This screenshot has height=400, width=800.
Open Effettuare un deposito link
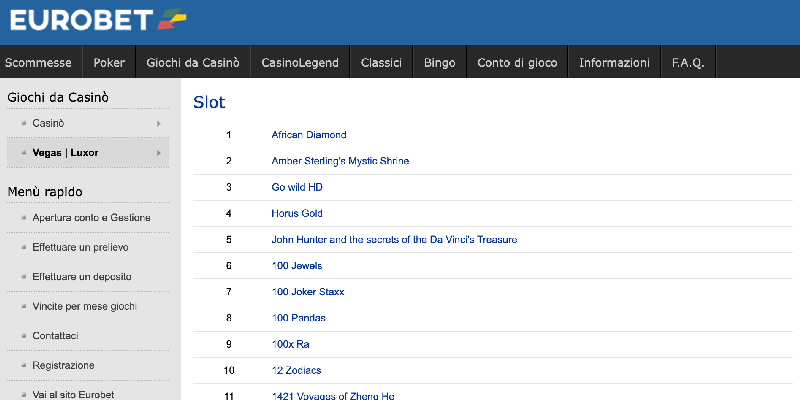point(82,277)
